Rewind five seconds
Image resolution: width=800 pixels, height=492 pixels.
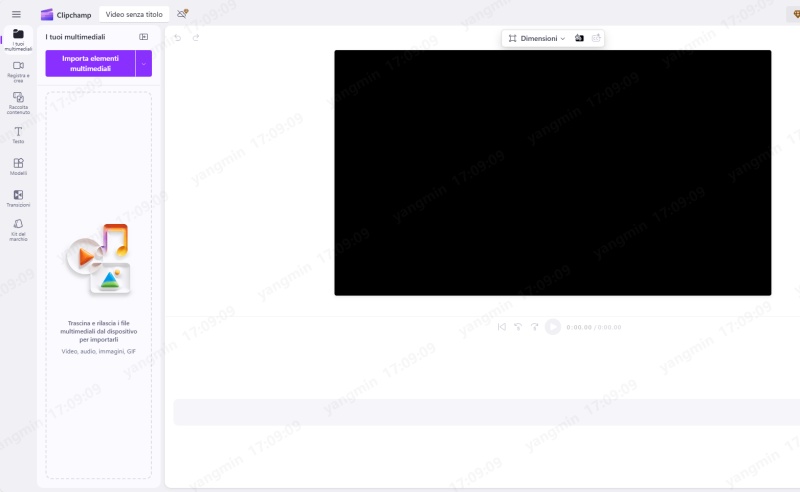pyautogui.click(x=518, y=327)
